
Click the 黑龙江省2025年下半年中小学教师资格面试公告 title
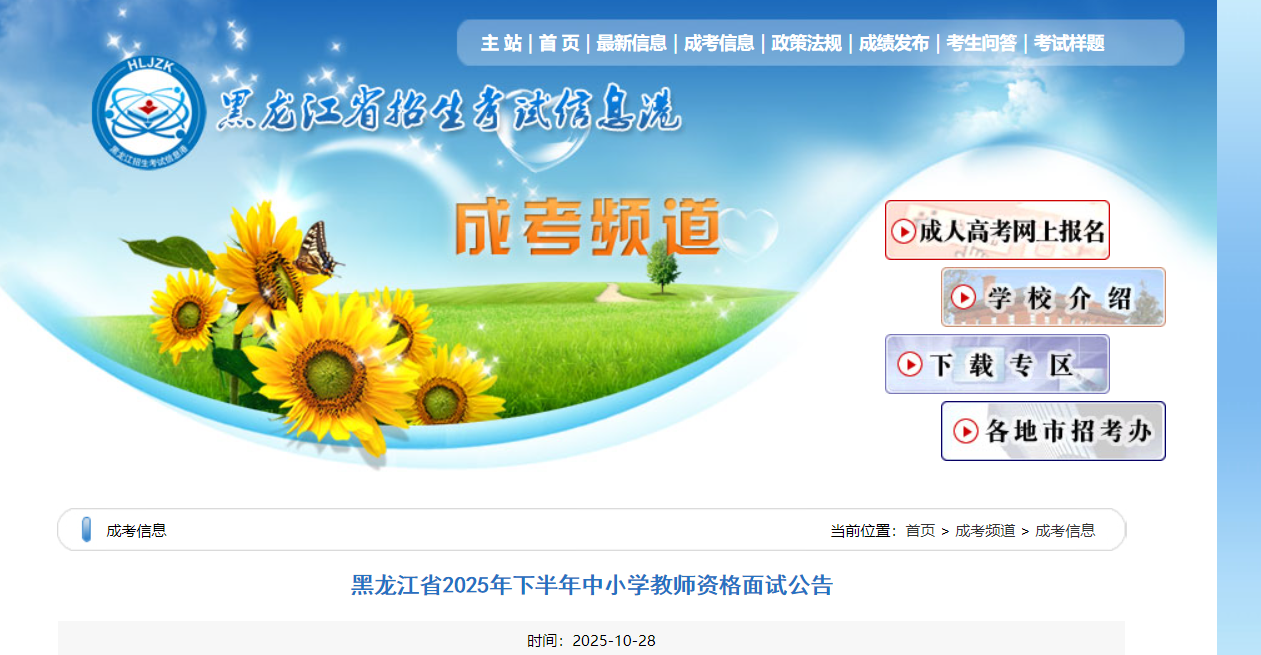(x=591, y=586)
